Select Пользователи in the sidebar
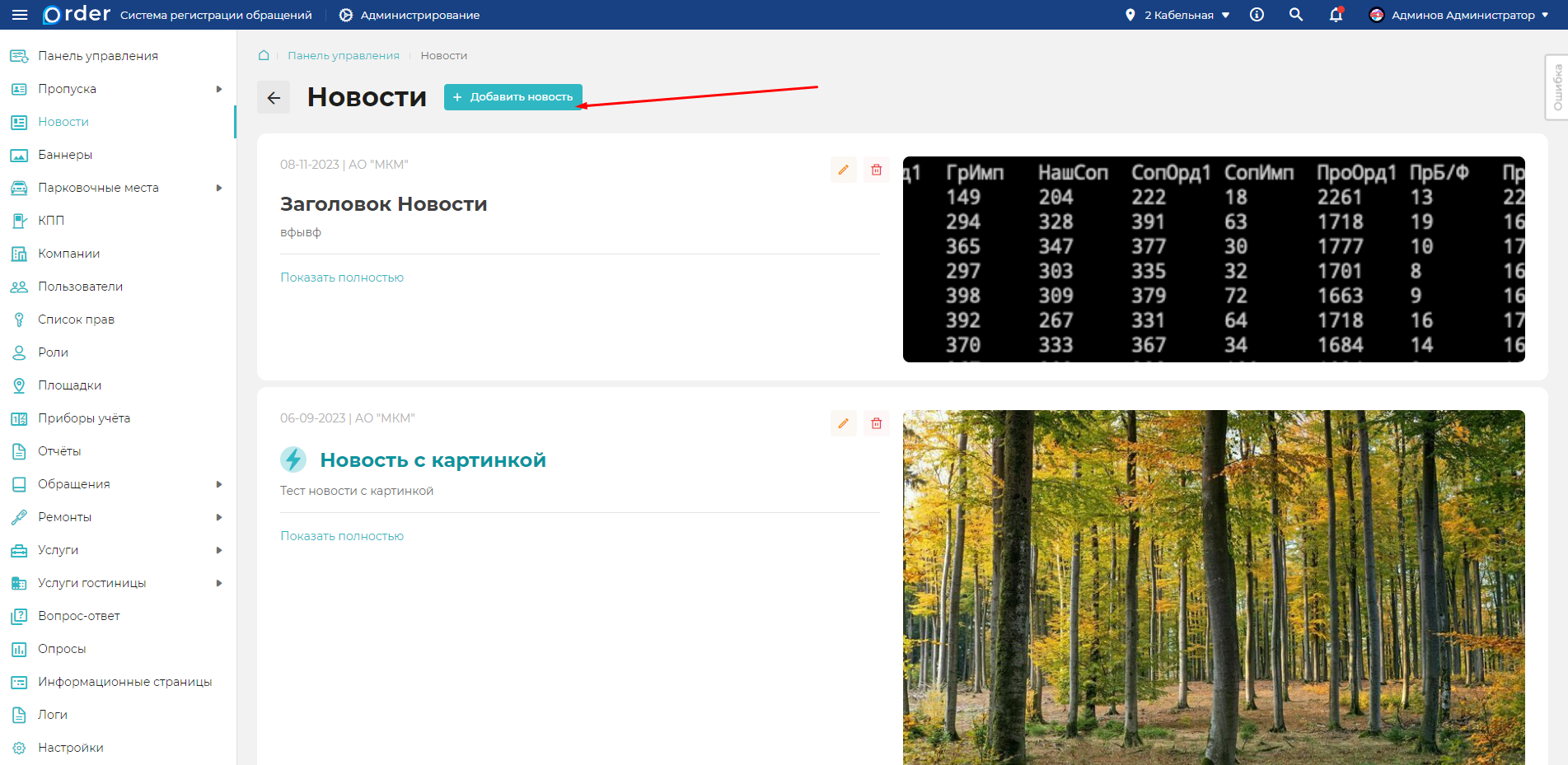Screen dimensions: 1568x765 coord(80,287)
